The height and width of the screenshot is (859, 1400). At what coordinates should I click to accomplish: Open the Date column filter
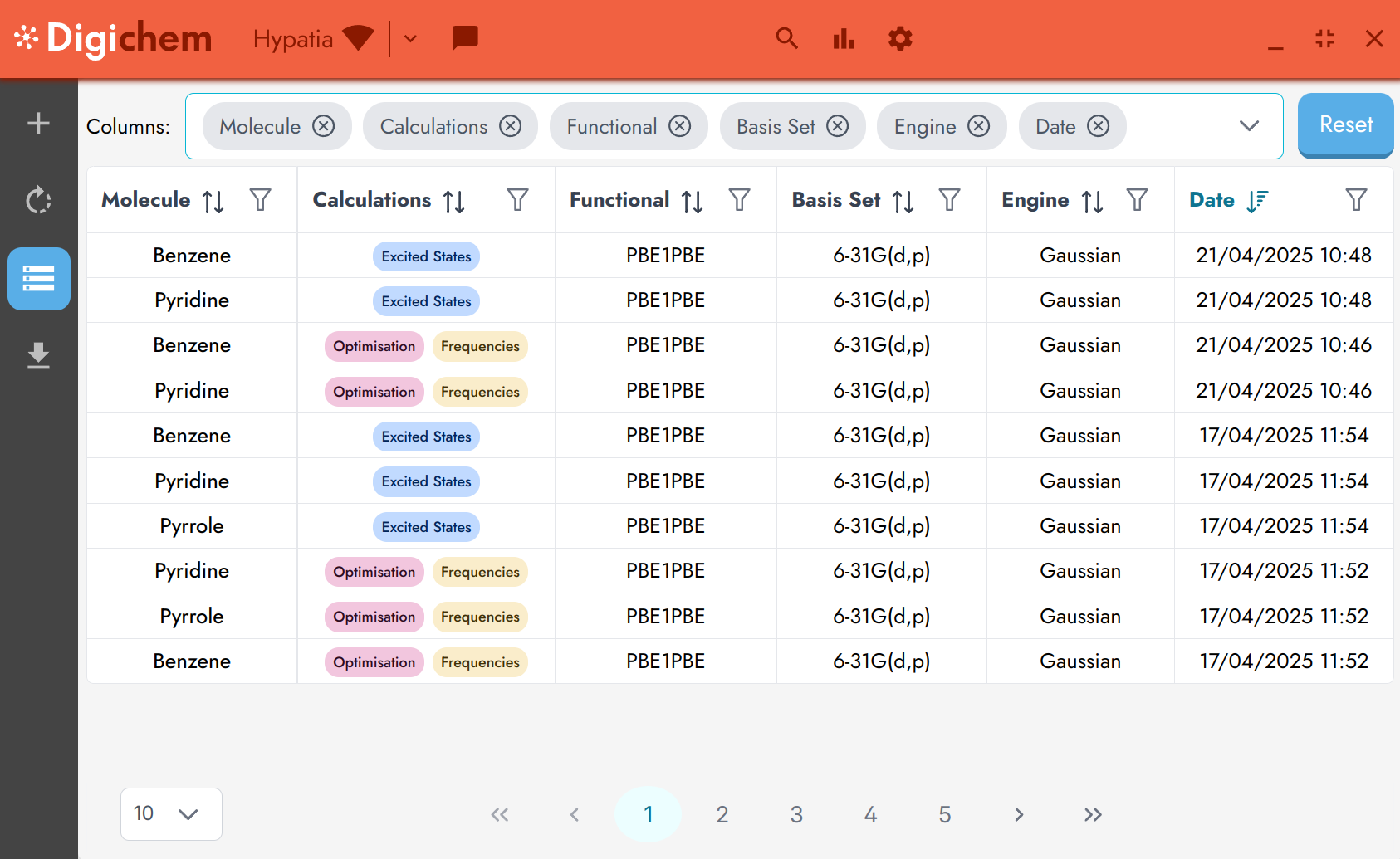tap(1357, 199)
